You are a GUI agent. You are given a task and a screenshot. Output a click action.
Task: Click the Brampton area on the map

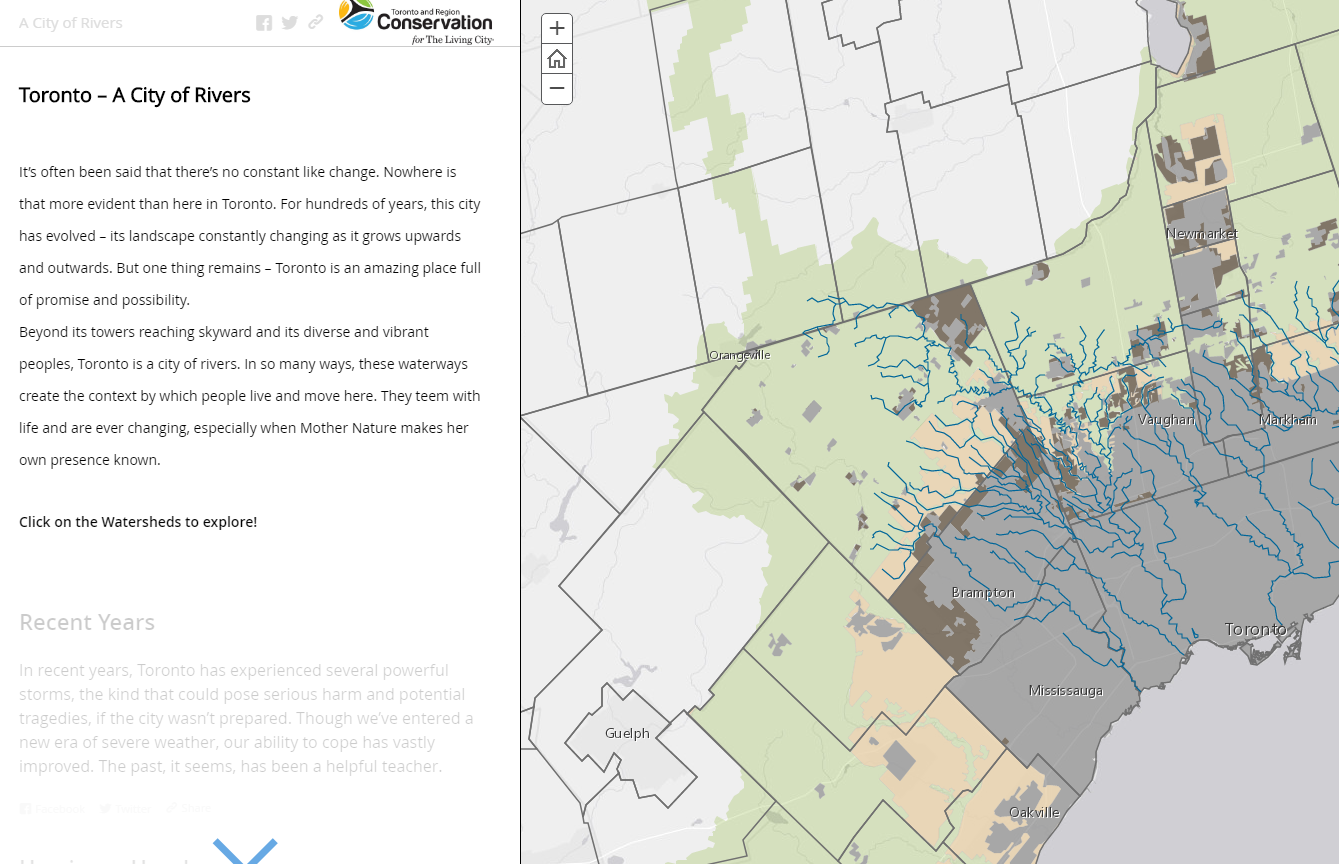[983, 593]
